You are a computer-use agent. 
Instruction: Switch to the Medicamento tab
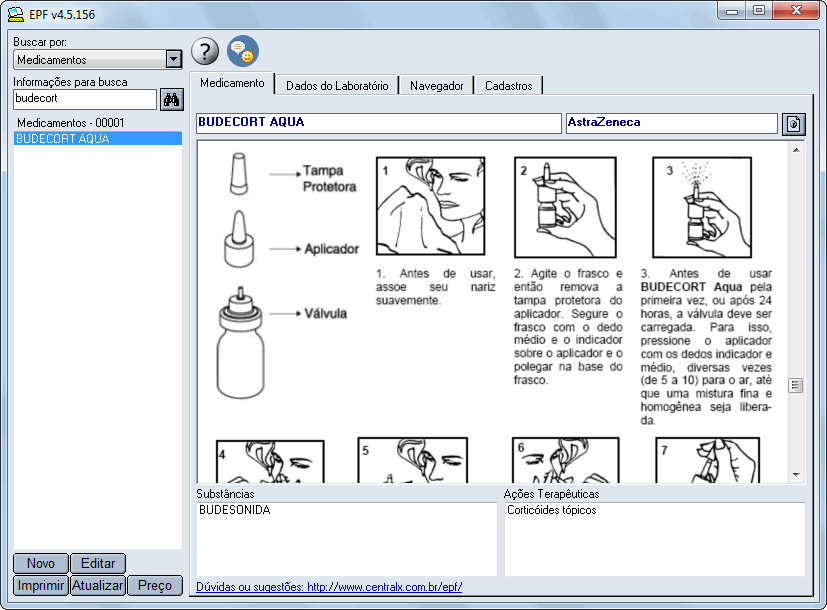(232, 83)
